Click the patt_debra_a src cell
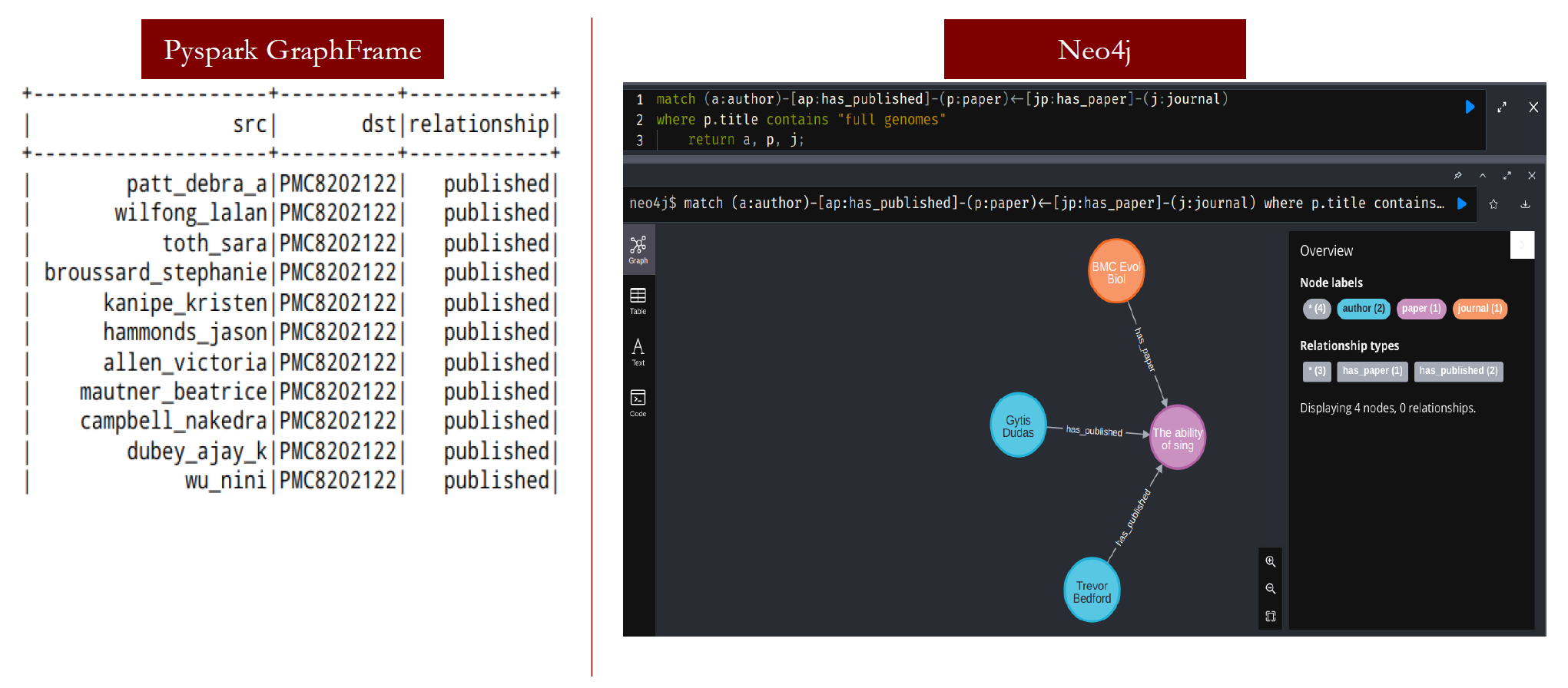 (197, 184)
